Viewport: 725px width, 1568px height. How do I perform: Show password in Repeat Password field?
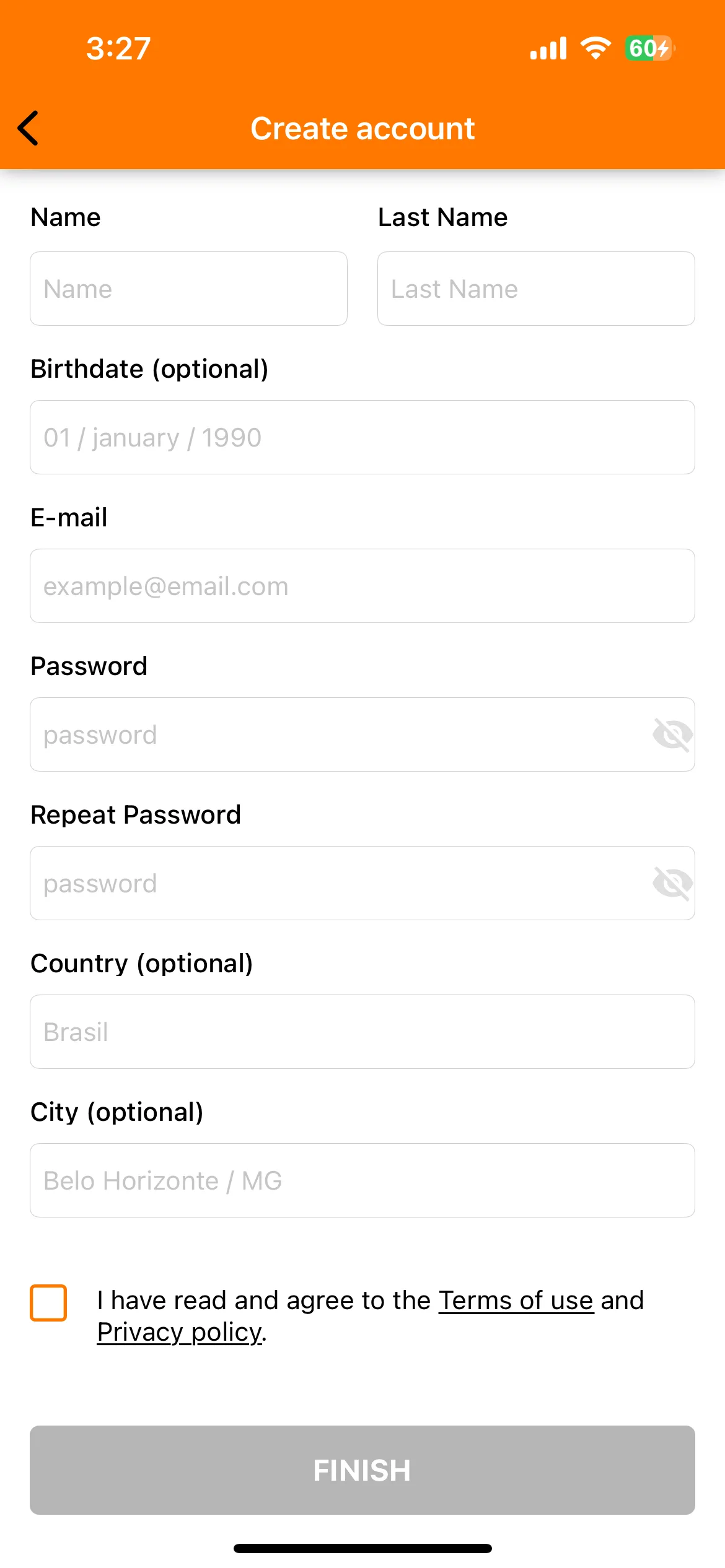[672, 884]
